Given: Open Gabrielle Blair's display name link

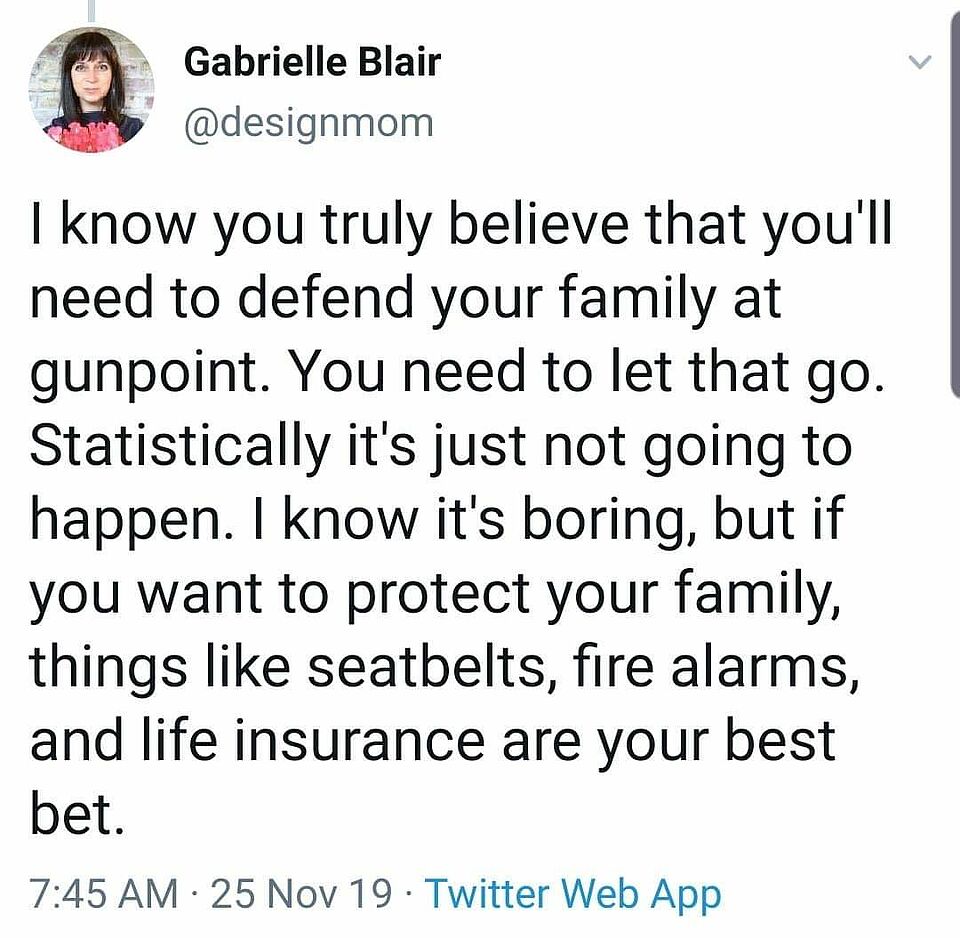Looking at the screenshot, I should (x=312, y=62).
